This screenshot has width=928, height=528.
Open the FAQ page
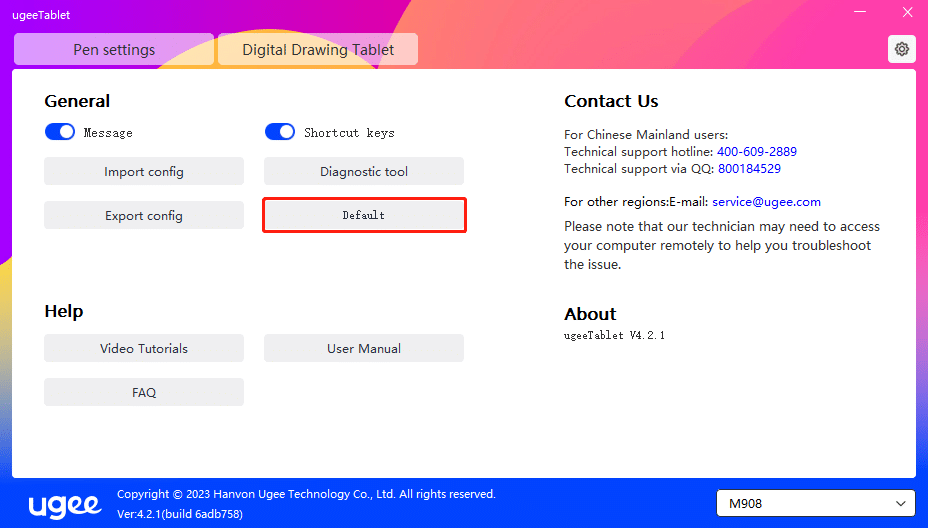[x=144, y=392]
